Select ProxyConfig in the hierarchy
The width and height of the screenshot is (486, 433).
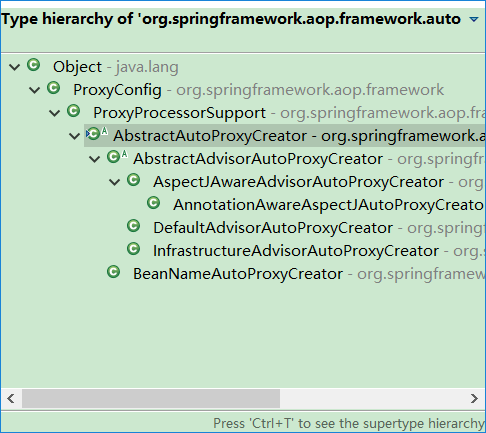click(117, 90)
